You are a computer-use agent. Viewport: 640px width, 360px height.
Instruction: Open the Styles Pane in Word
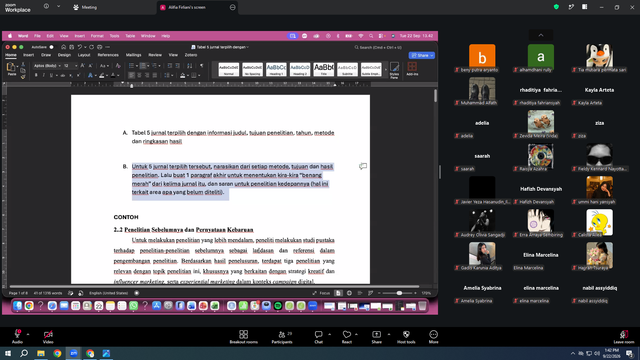click(394, 70)
